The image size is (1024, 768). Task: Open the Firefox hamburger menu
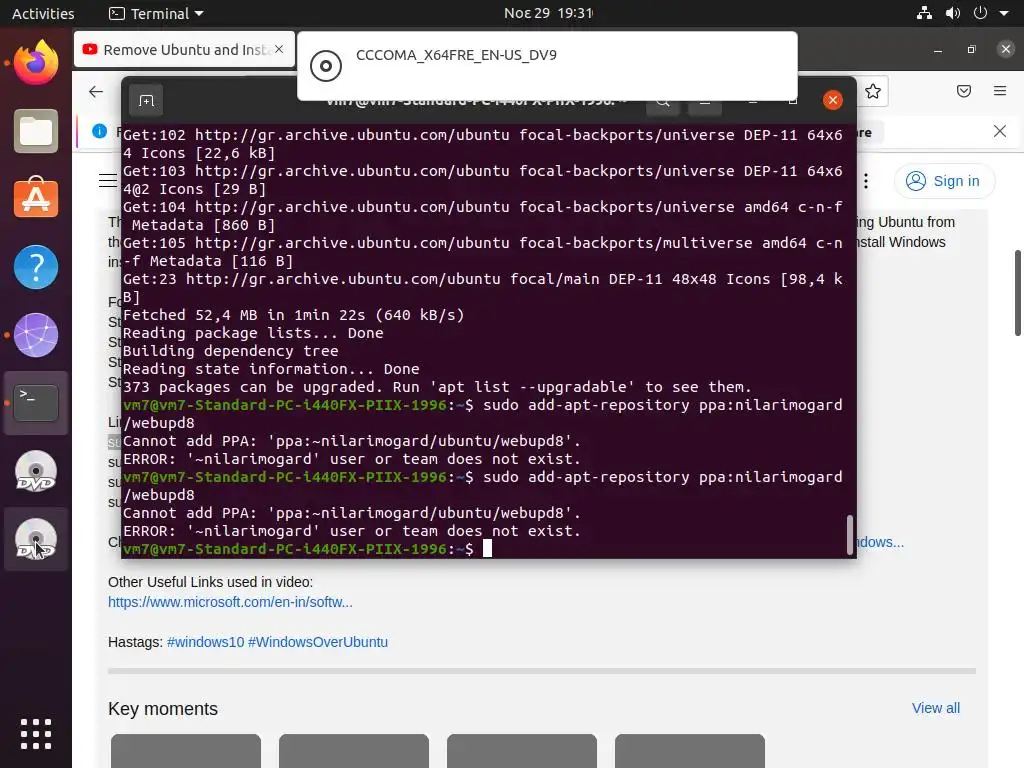(x=1000, y=91)
